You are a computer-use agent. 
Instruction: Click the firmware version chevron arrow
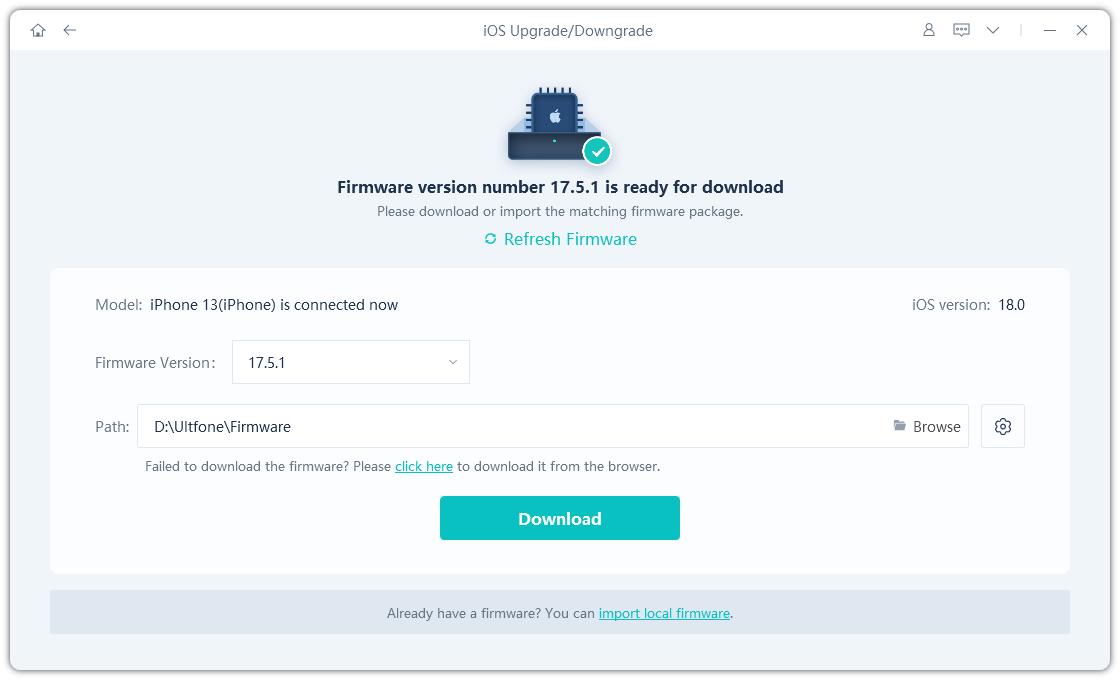[452, 362]
